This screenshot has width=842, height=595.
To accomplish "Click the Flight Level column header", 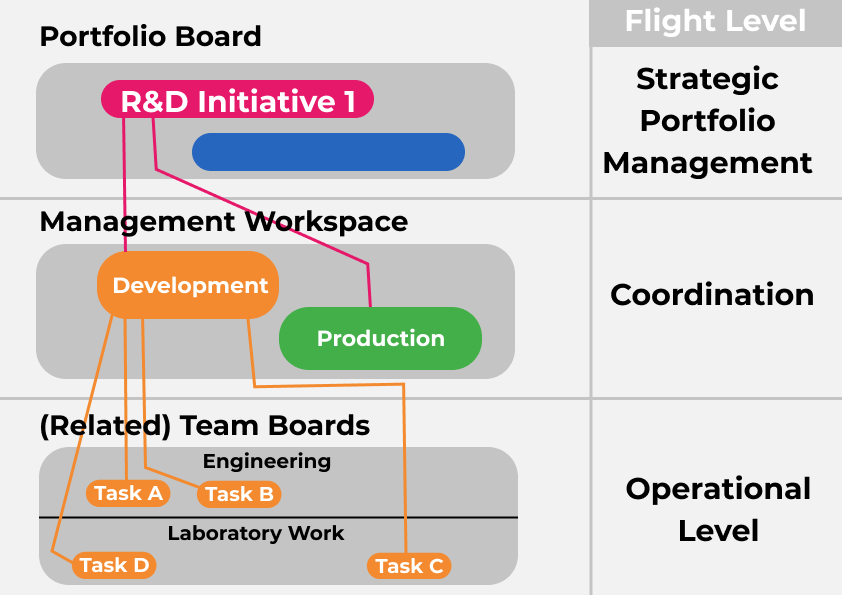I will coord(715,23).
